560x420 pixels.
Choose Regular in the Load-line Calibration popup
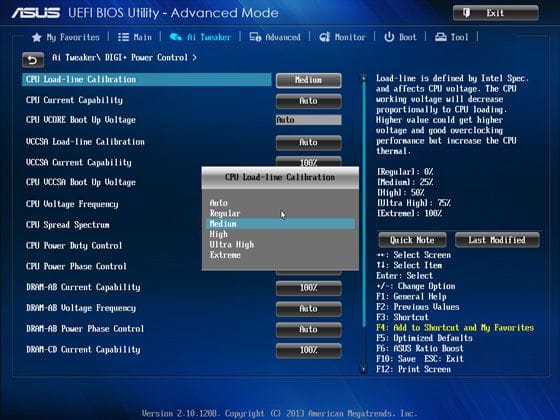click(280, 213)
